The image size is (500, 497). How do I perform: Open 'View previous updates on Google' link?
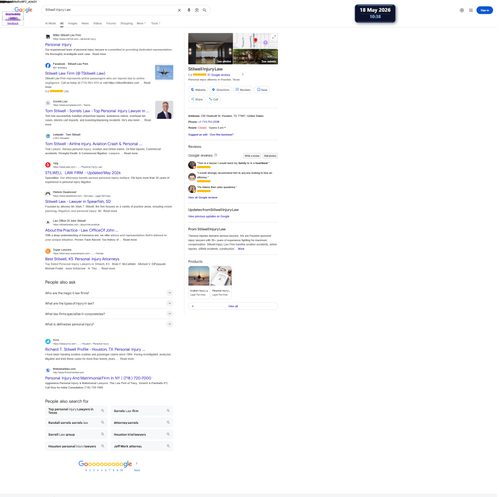pos(210,217)
